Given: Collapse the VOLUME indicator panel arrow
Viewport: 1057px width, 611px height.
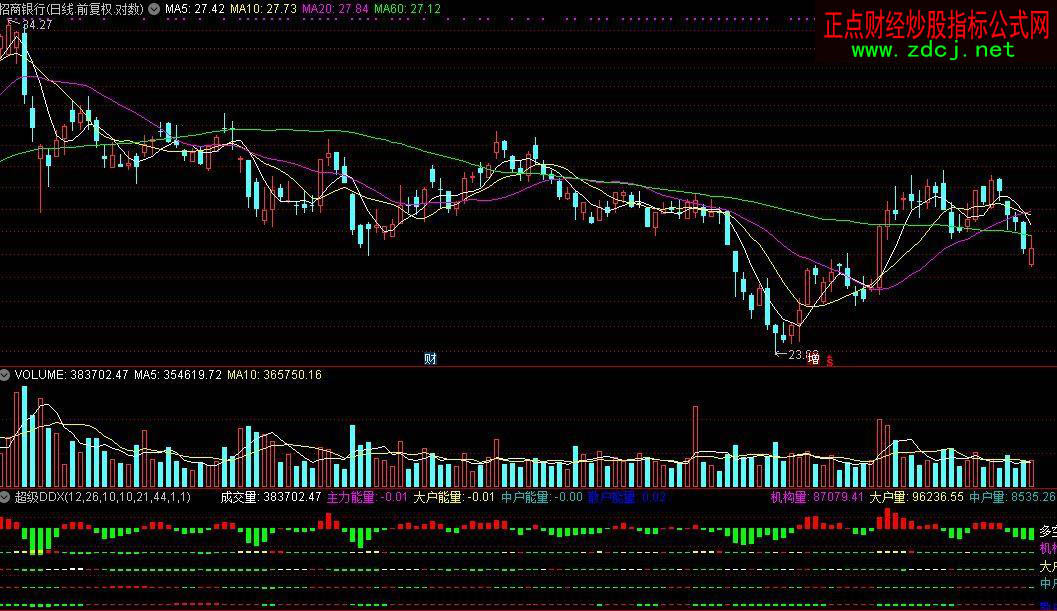Looking at the screenshot, I should point(6,375).
